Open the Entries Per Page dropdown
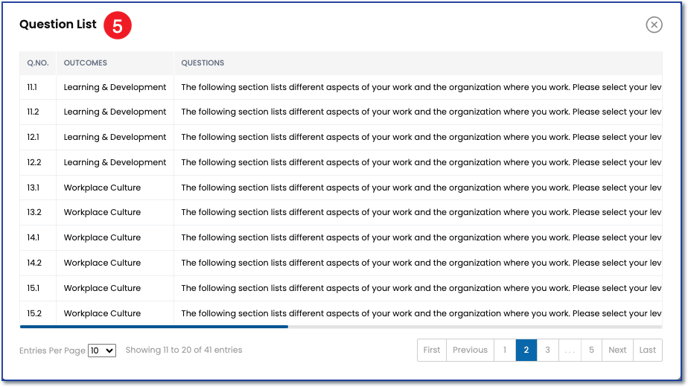This screenshot has height=387, width=688. pyautogui.click(x=102, y=350)
